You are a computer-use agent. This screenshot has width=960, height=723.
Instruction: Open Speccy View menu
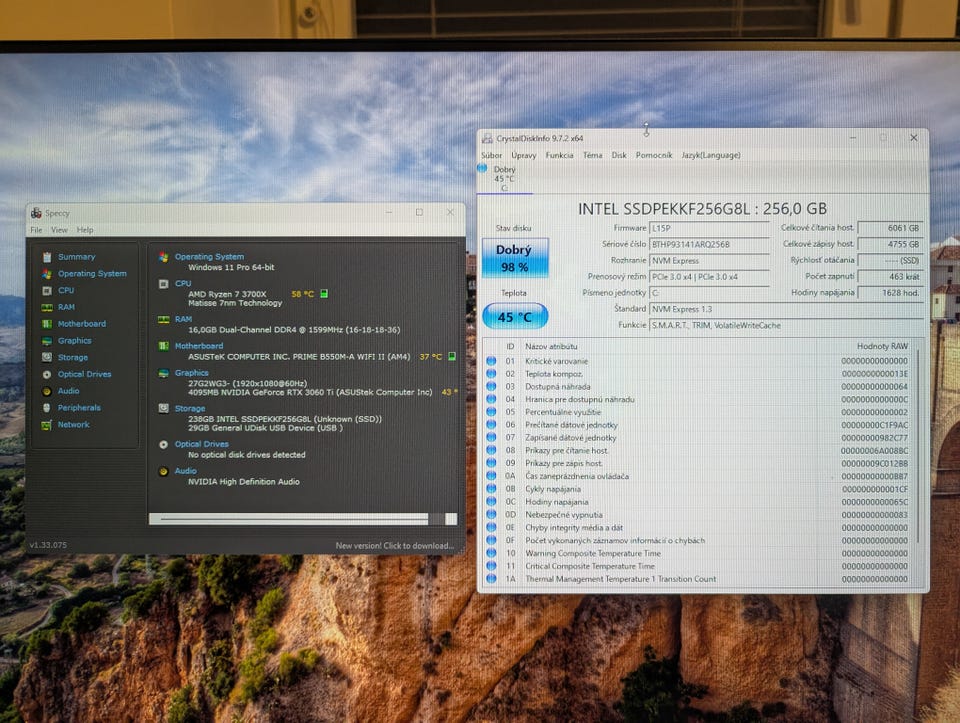pos(59,230)
